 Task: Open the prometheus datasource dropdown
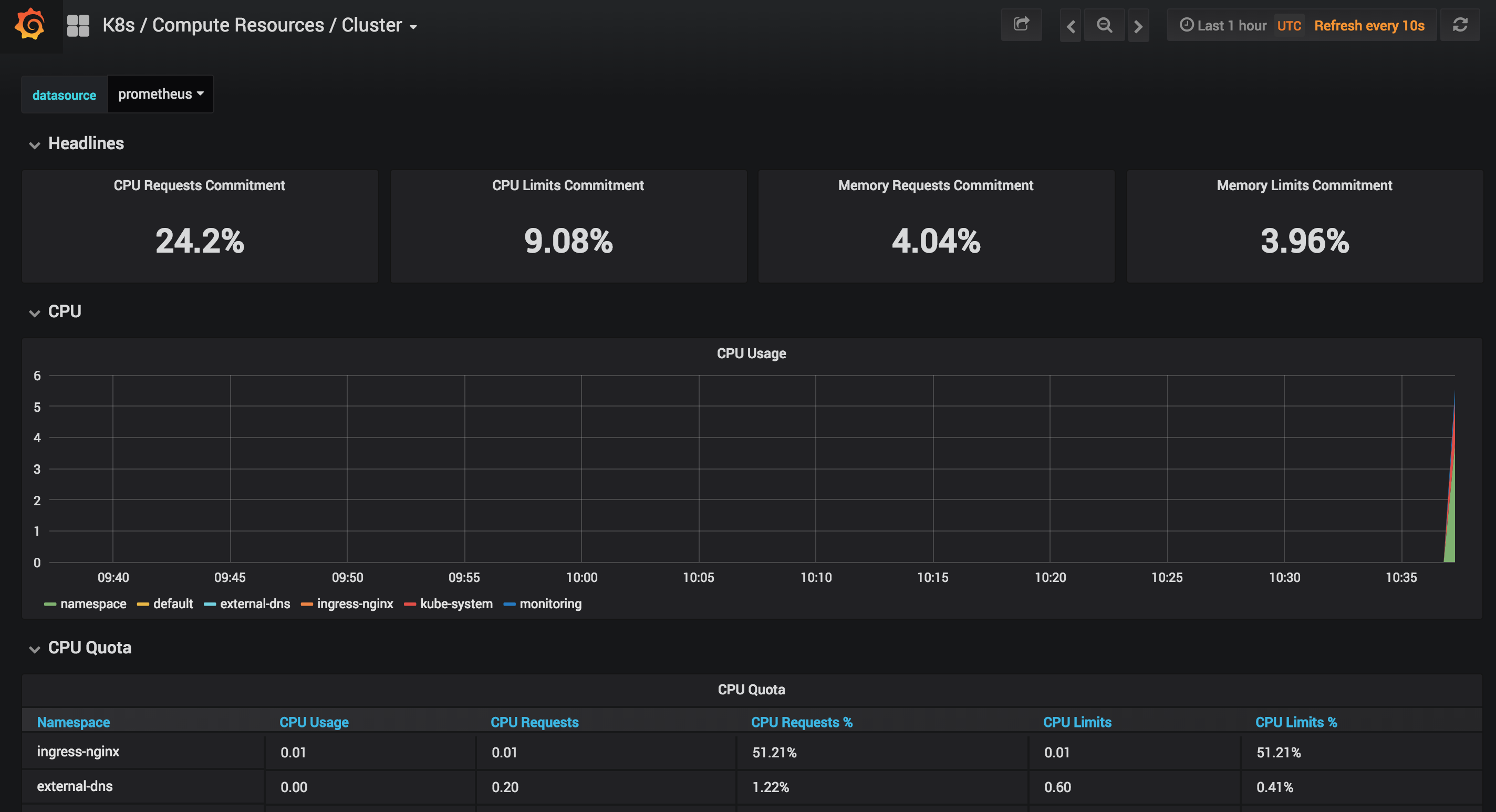(x=160, y=93)
